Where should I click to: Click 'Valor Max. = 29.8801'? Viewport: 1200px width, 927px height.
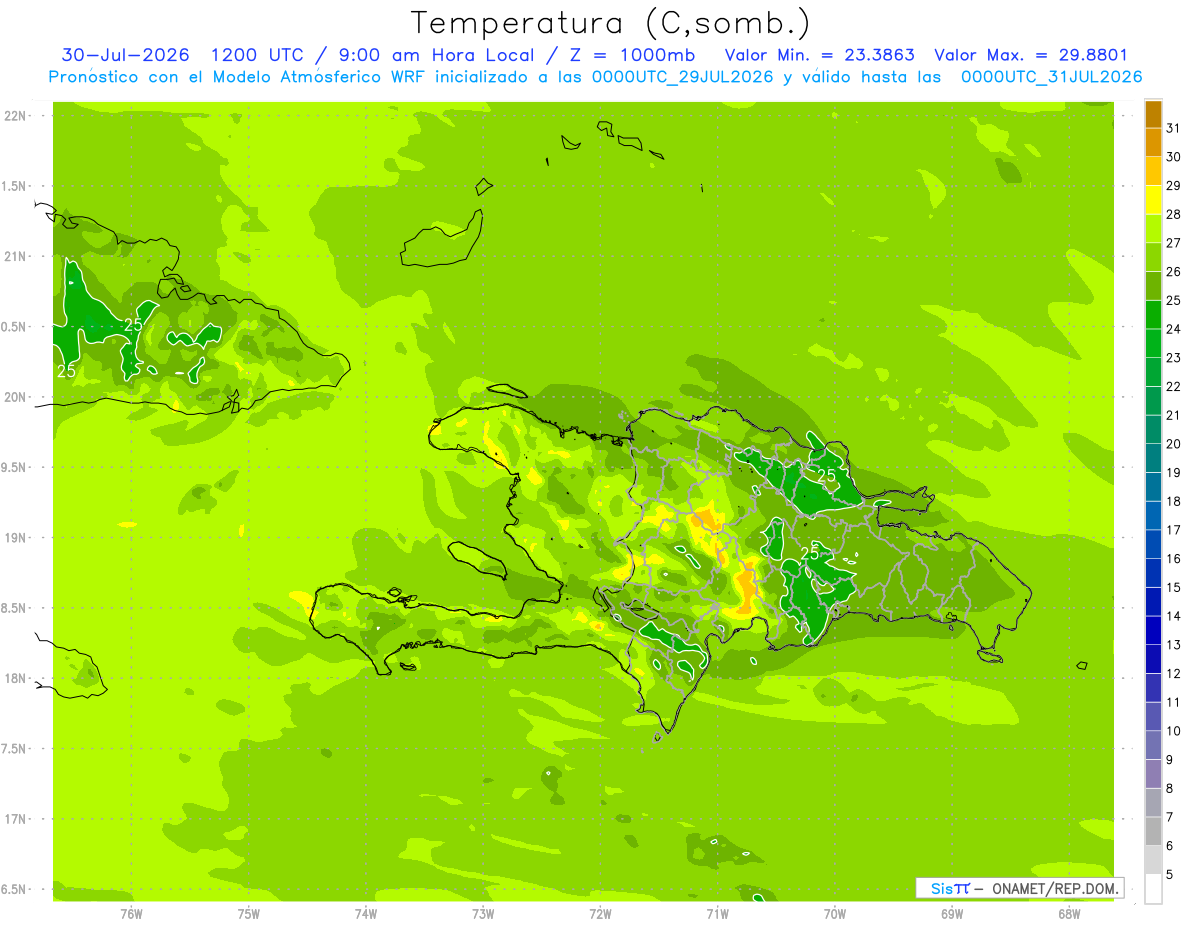pyautogui.click(x=1030, y=55)
